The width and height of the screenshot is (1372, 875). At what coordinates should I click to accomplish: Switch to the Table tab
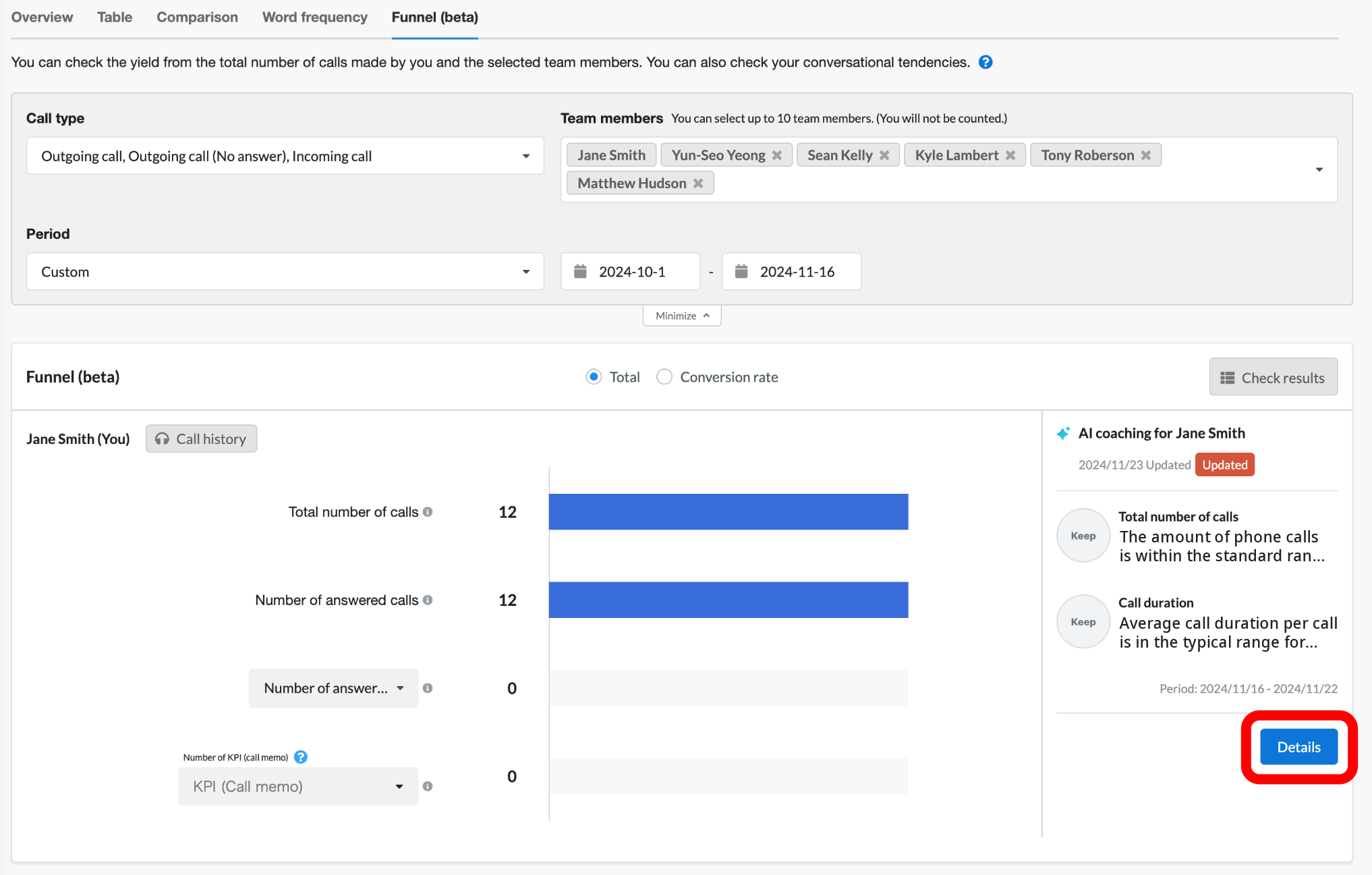click(x=115, y=18)
